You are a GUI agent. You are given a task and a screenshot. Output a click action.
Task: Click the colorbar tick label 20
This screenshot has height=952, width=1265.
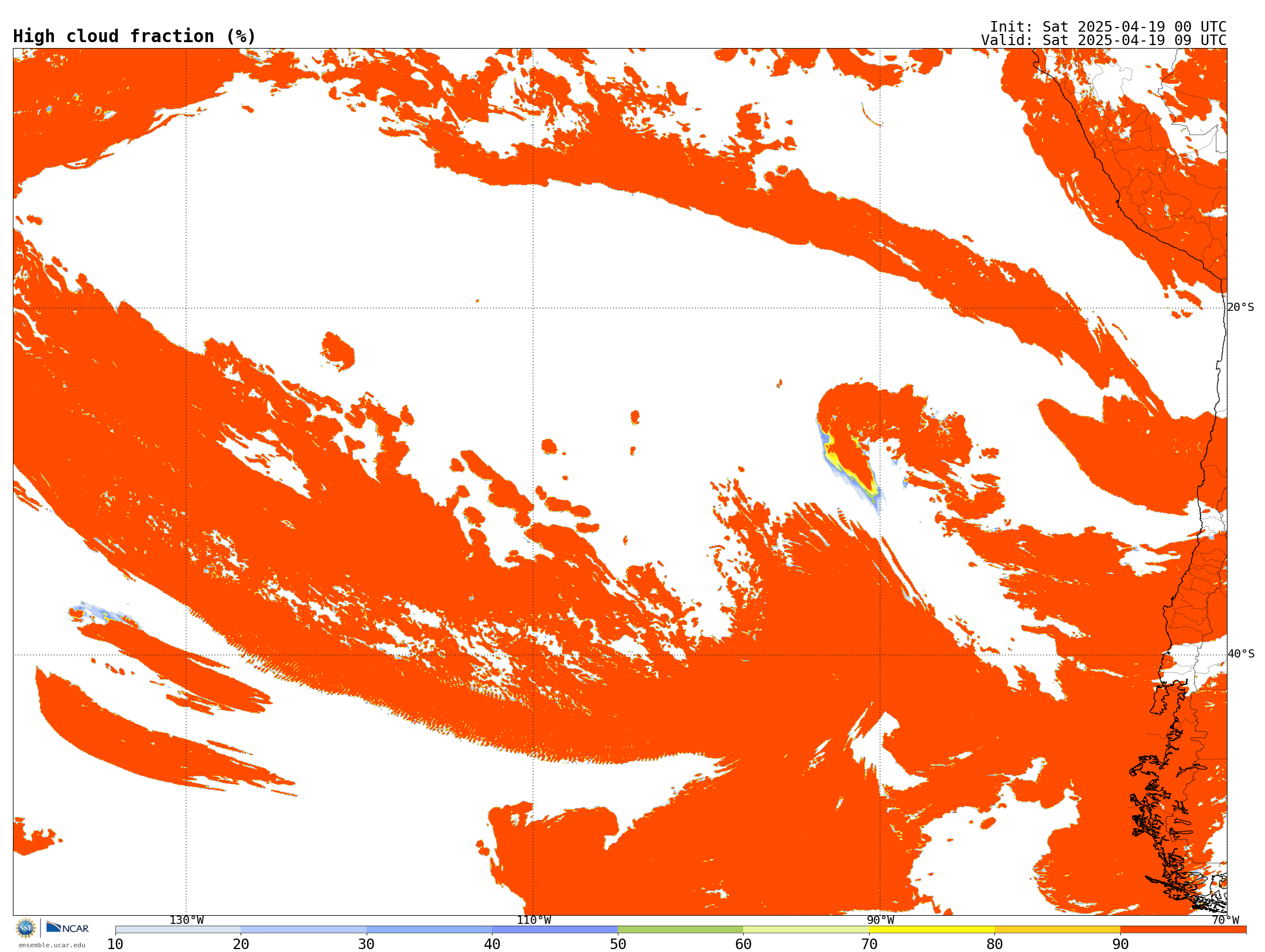click(241, 944)
